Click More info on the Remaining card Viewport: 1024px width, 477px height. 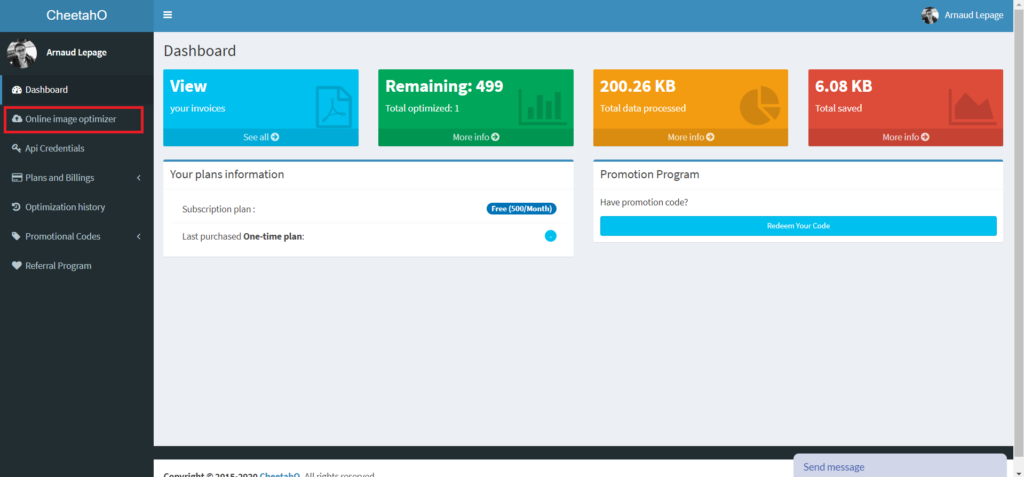476,137
